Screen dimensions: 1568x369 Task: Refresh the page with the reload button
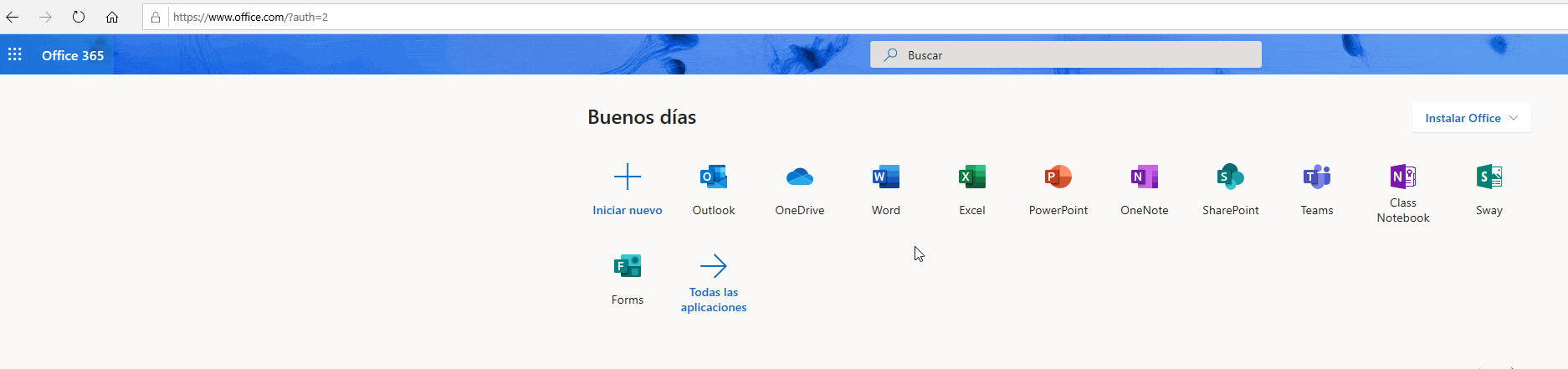pyautogui.click(x=79, y=17)
